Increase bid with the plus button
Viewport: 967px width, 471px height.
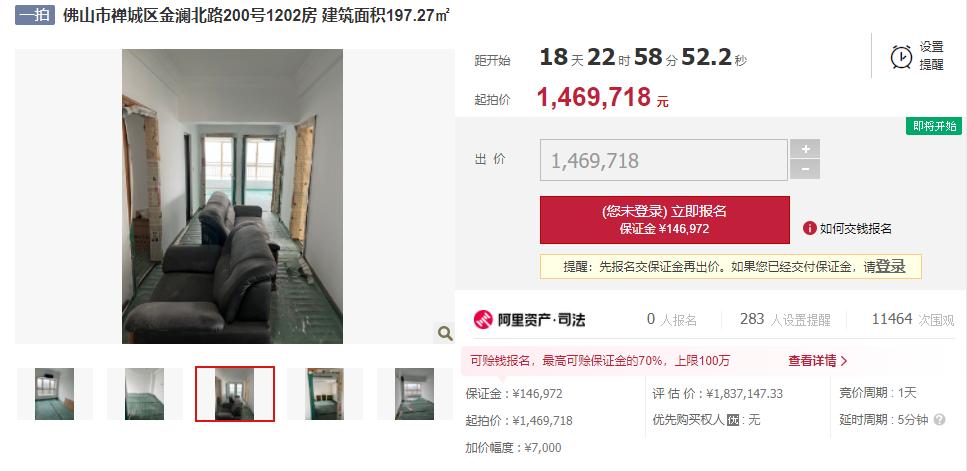[x=805, y=149]
